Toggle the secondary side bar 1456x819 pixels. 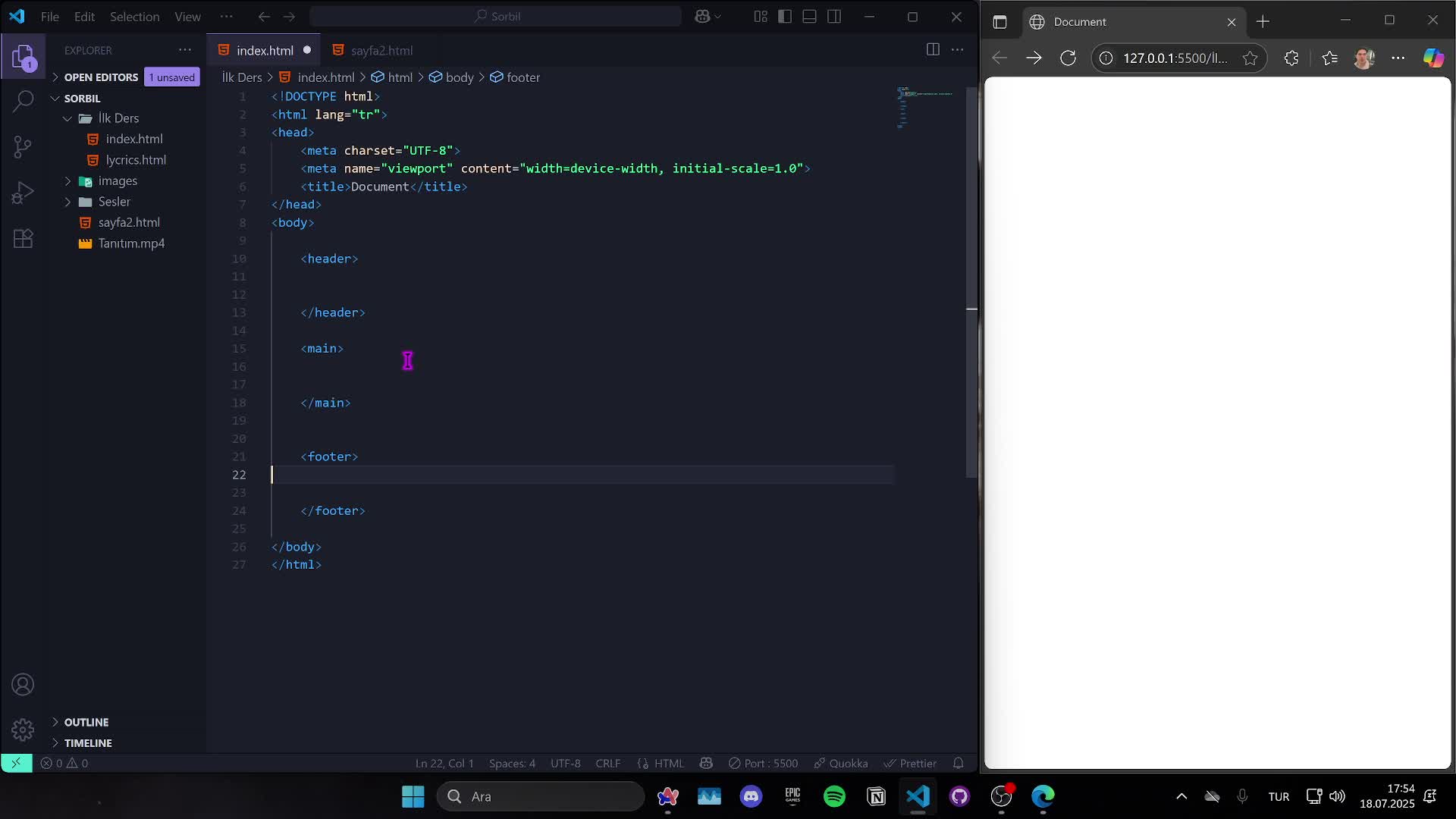coord(834,16)
